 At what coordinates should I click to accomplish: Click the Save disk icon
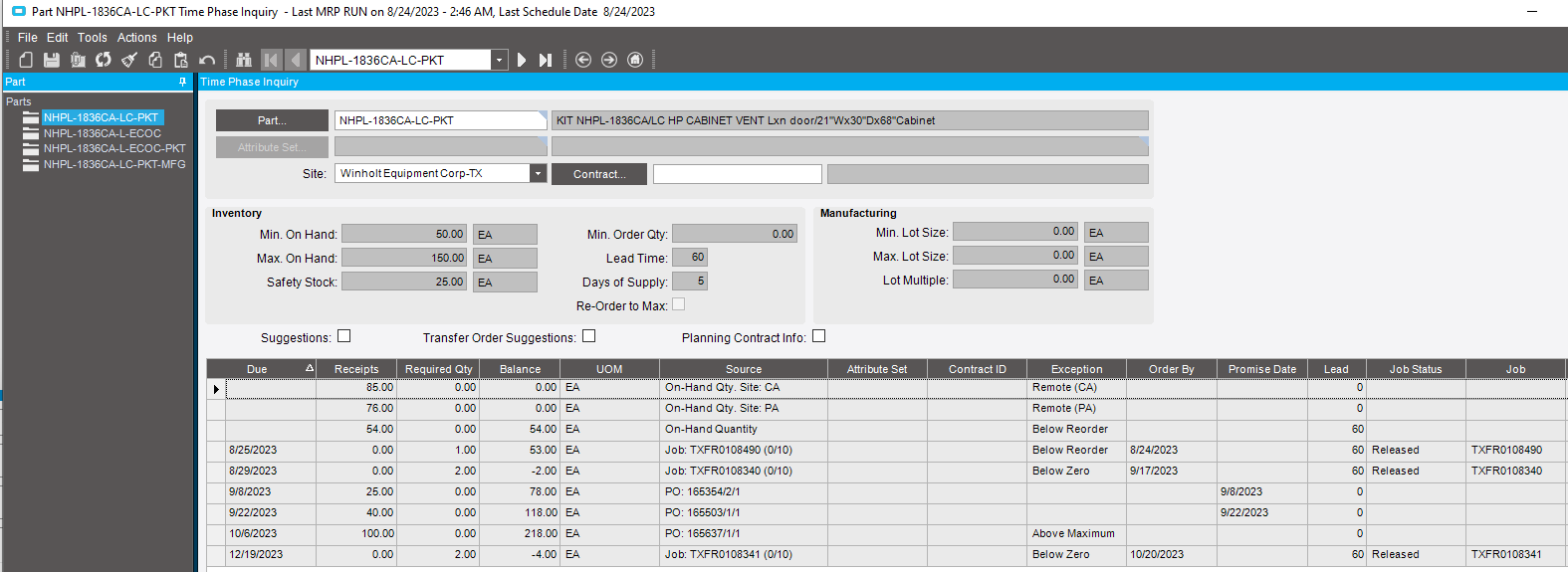[x=52, y=60]
